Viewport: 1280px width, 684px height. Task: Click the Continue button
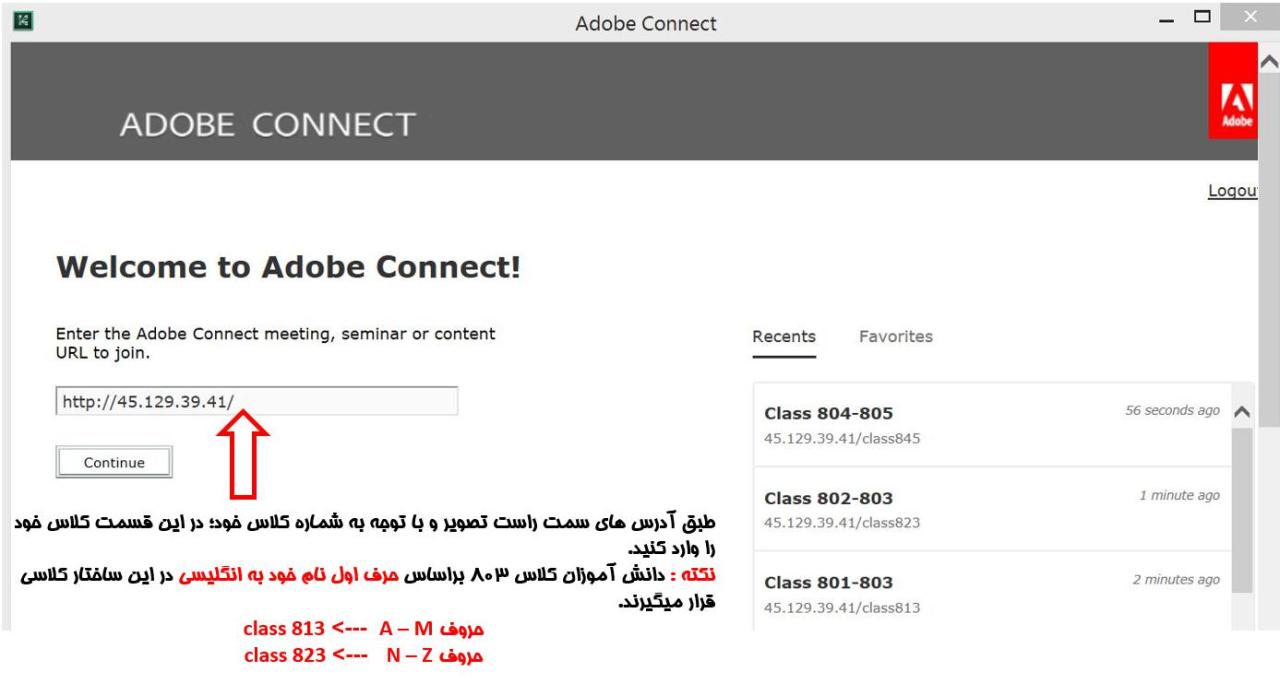point(114,462)
